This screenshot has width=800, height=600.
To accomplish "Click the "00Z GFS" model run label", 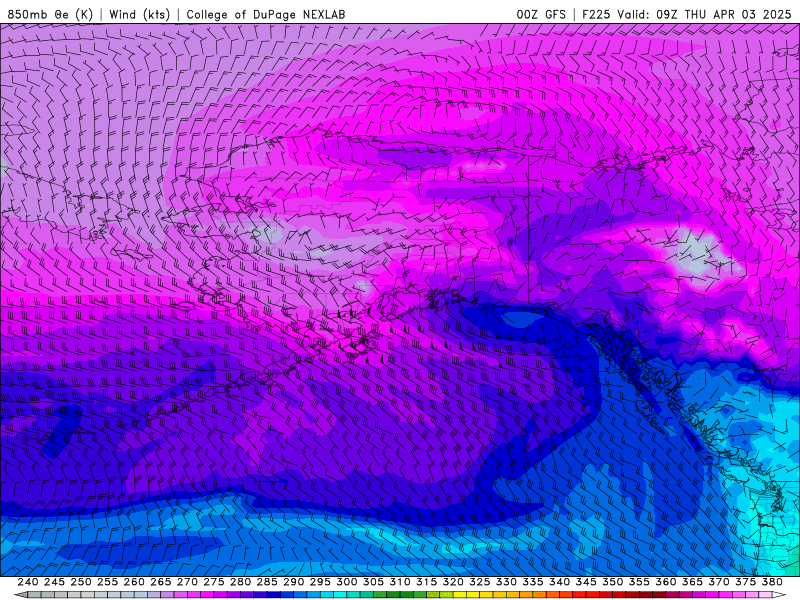I will [541, 14].
